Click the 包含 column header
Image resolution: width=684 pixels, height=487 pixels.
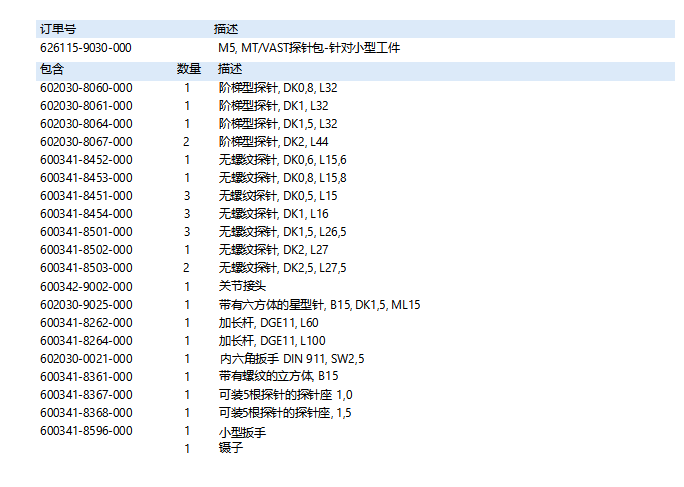(x=52, y=69)
